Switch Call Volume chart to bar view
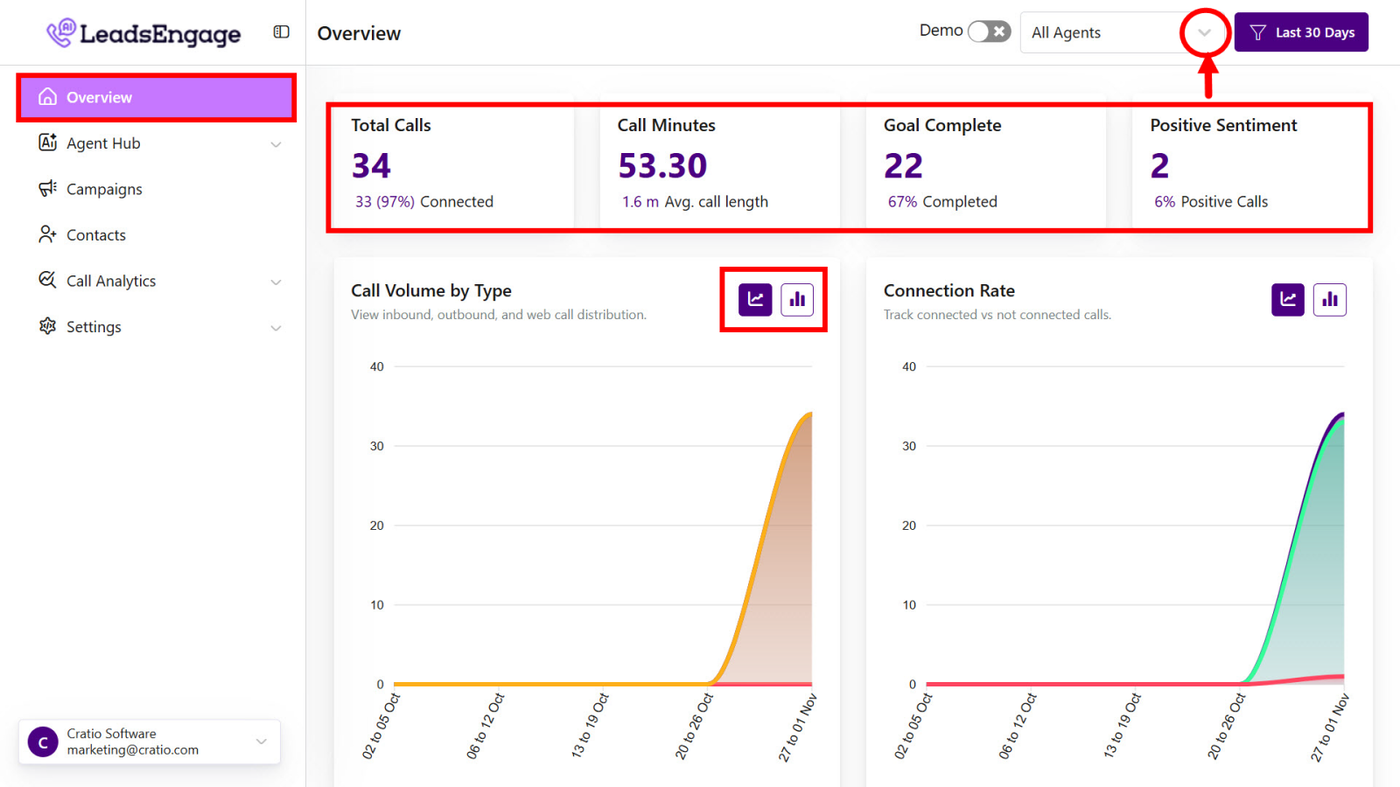This screenshot has width=1400, height=787. (797, 299)
